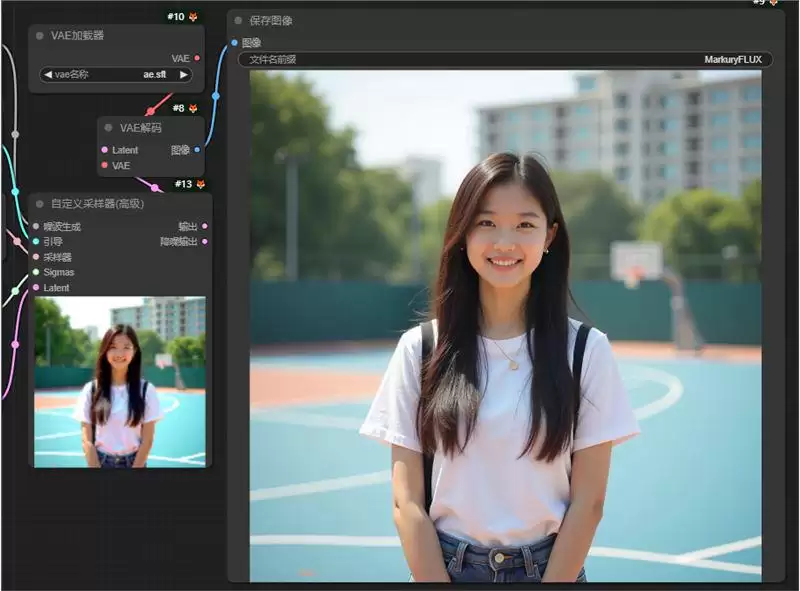Open the sampler node preview thumbnail
Image resolution: width=800 pixels, height=591 pixels.
pyautogui.click(x=120, y=382)
